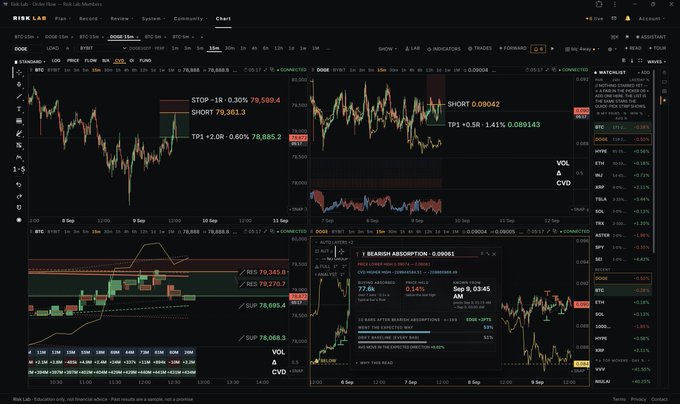
Task: Toggle the FLOW layer
Action: [x=91, y=61]
